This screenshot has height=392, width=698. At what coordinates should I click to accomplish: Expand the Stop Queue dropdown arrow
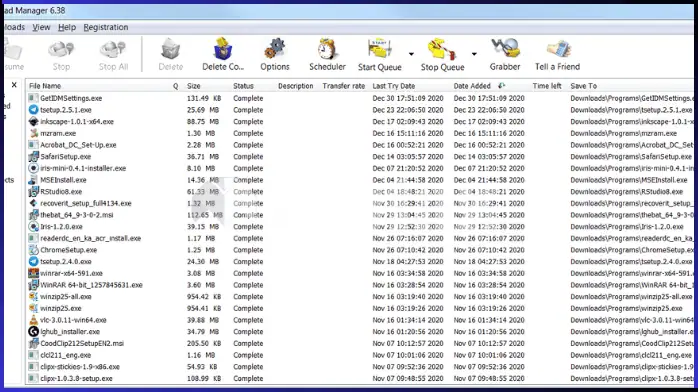coord(474,54)
